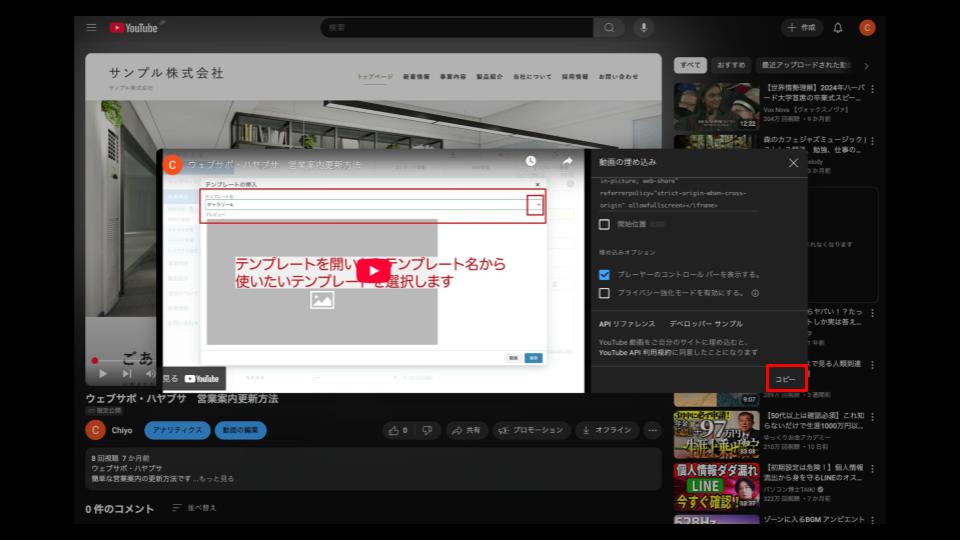Viewport: 960px width, 540px height.
Task: Click embed code text field
Action: point(678,193)
